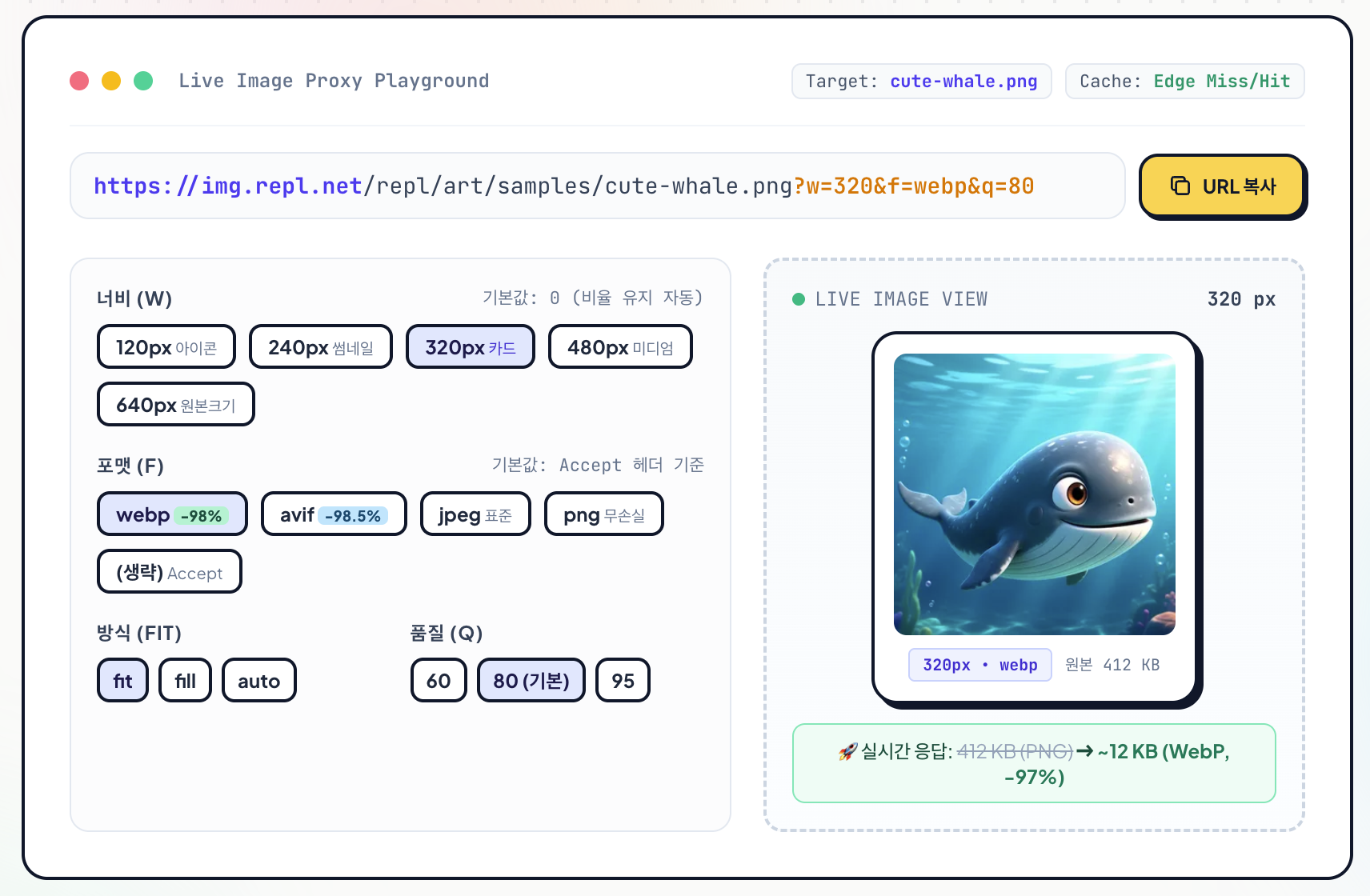Click the 실시간 응답 result banner
This screenshot has height=896, width=1370.
click(1034, 763)
